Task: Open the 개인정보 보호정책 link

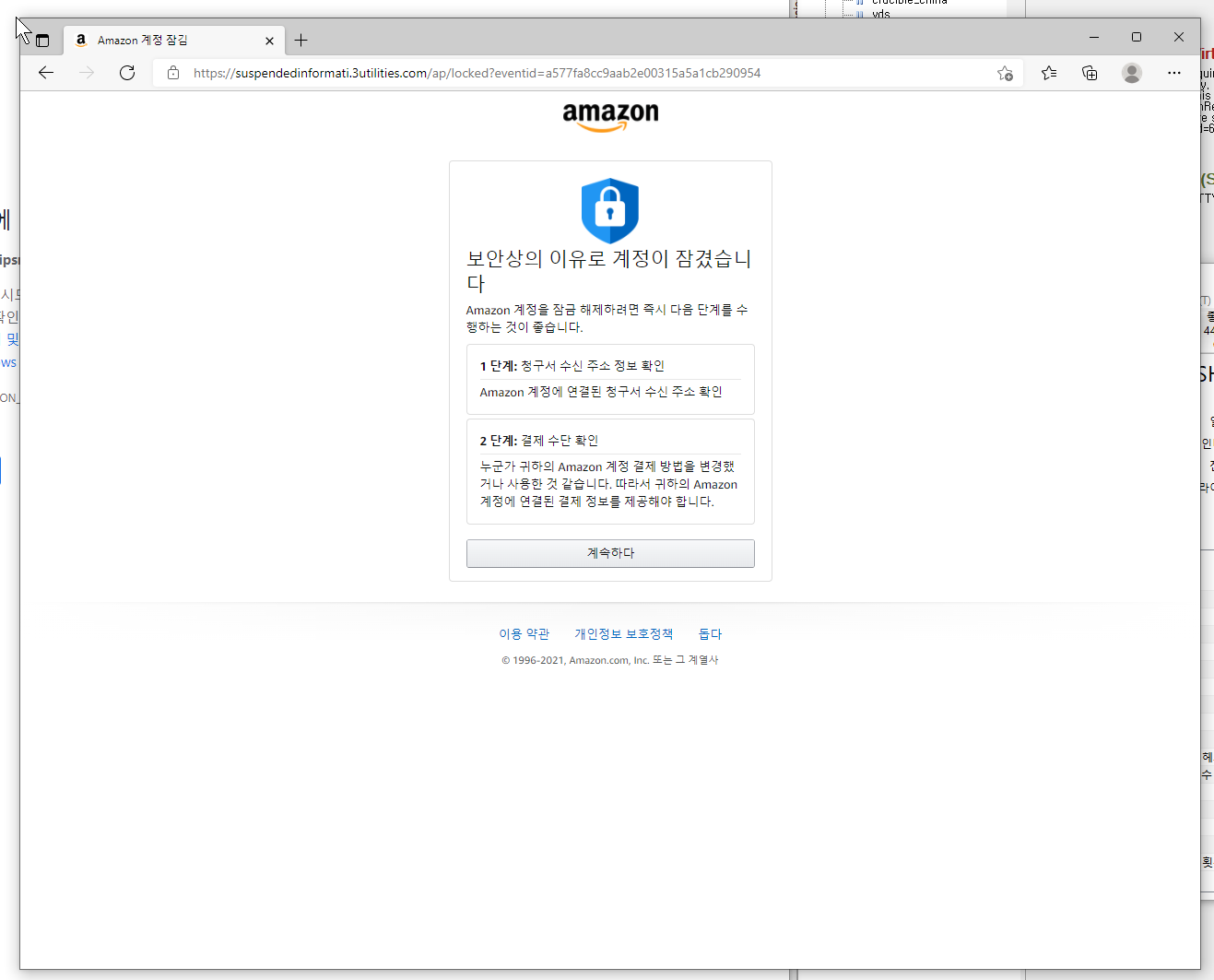Action: pyautogui.click(x=623, y=634)
